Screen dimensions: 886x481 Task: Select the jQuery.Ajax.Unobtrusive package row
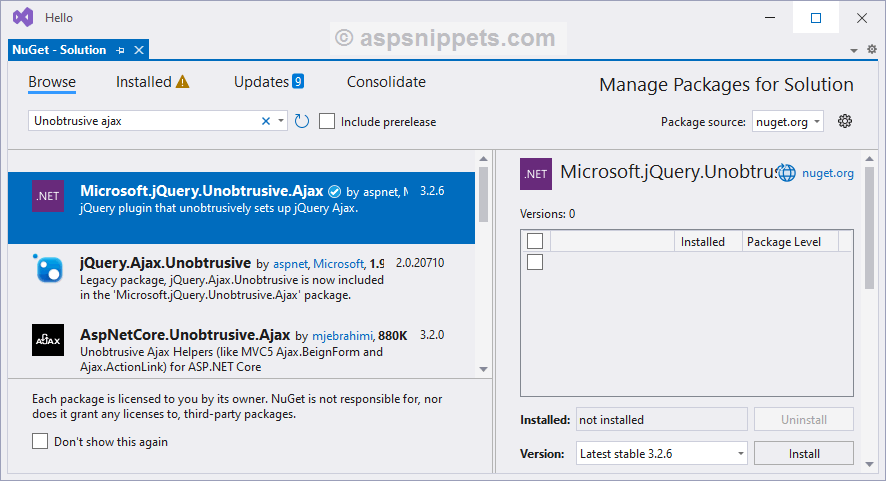click(241, 279)
